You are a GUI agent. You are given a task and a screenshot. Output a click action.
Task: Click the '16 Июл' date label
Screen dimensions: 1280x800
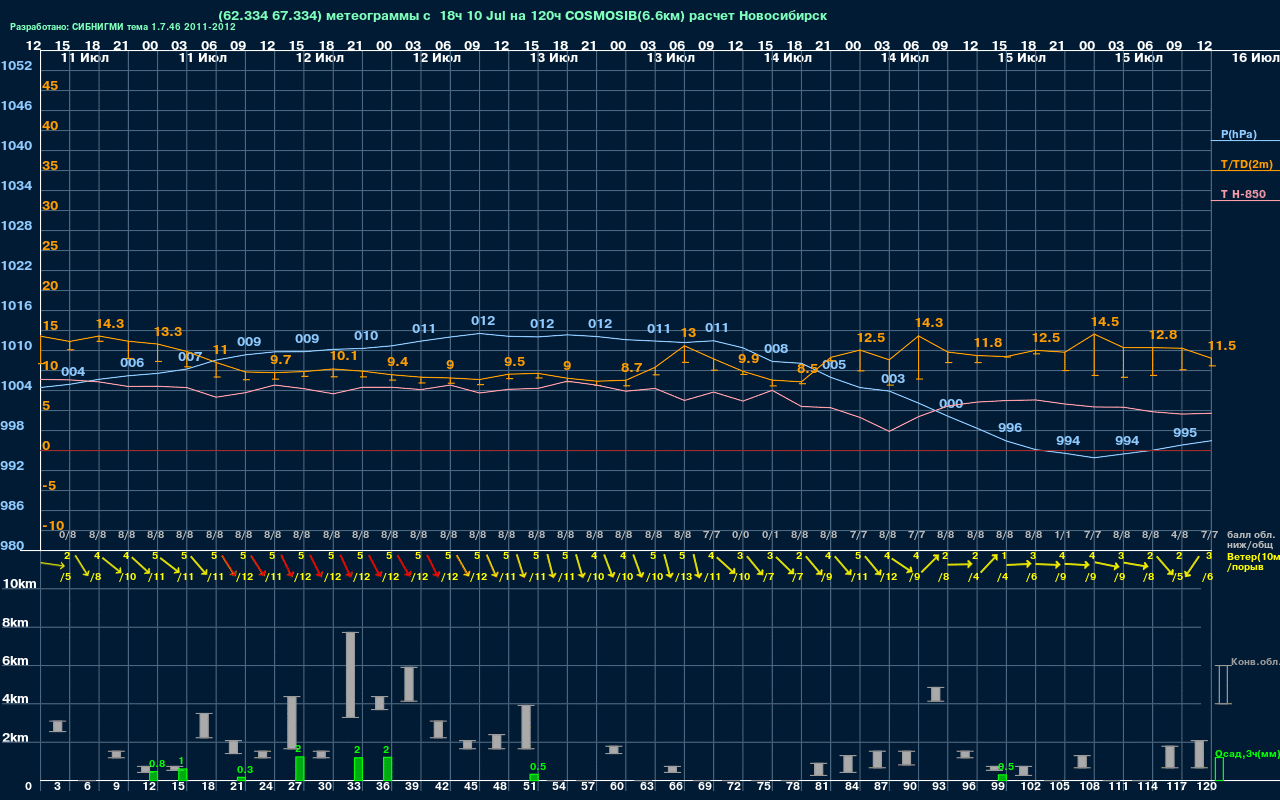pyautogui.click(x=1254, y=58)
